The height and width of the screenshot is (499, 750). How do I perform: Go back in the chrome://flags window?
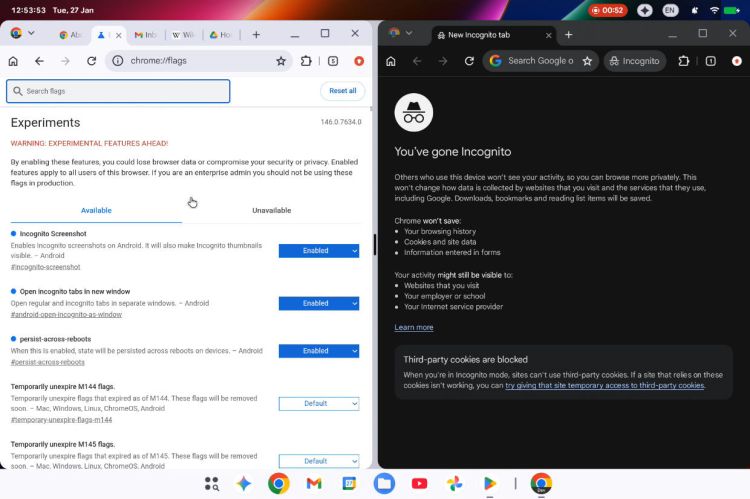39,61
